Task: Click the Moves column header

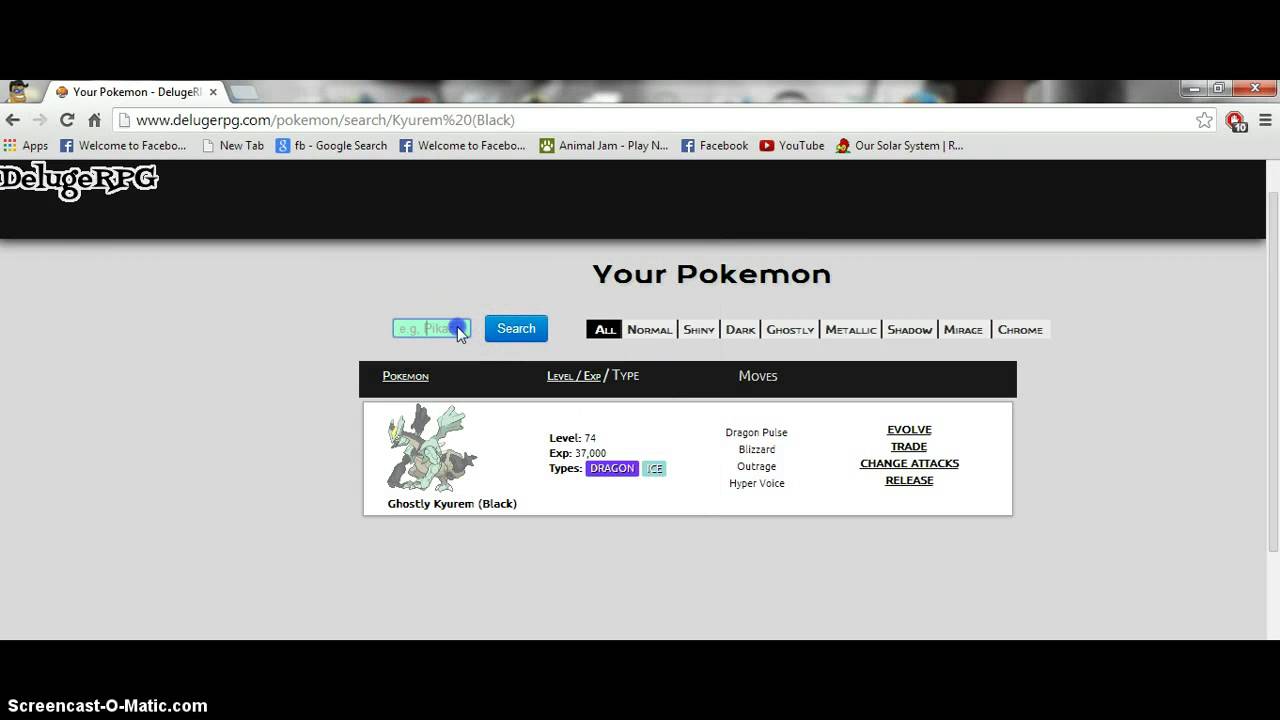Action: 757,376
